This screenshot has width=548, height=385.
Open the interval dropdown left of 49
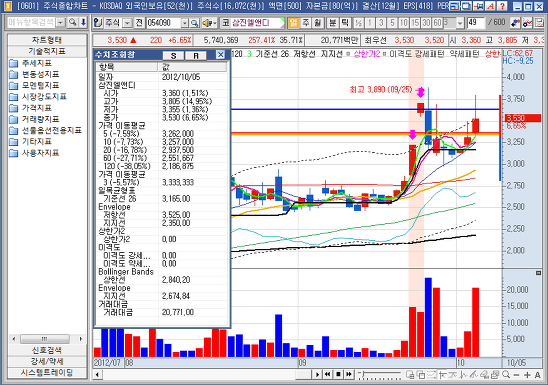(x=460, y=23)
